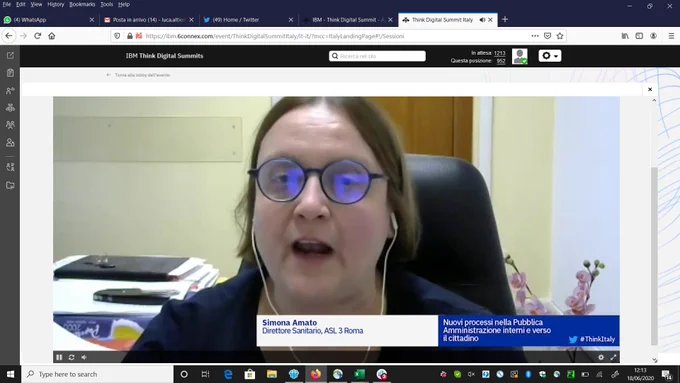Show site security lock info
The width and height of the screenshot is (680, 383).
click(x=130, y=36)
